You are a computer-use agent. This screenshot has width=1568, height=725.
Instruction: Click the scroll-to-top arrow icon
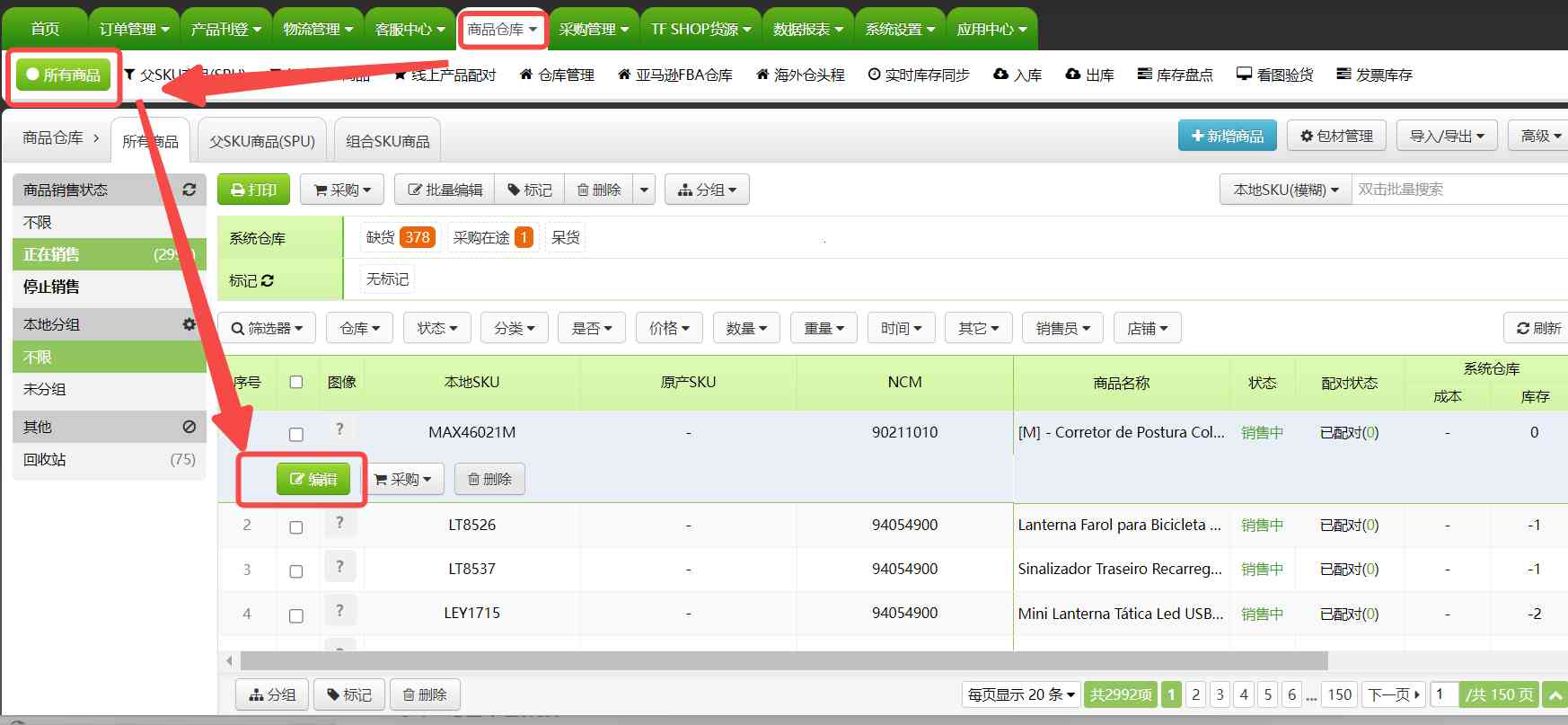pyautogui.click(x=1555, y=694)
